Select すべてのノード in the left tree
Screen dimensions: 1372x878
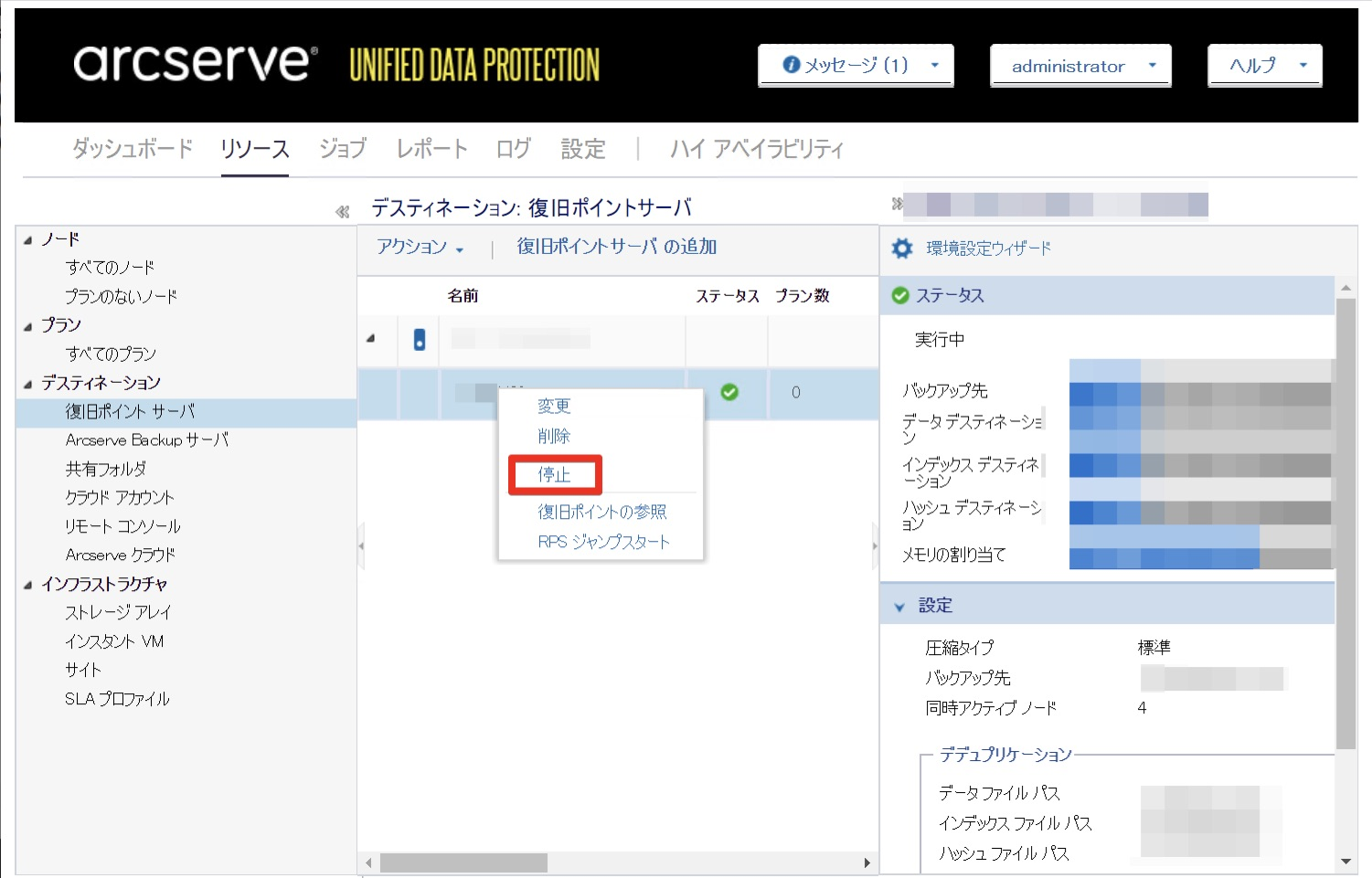pos(110,268)
